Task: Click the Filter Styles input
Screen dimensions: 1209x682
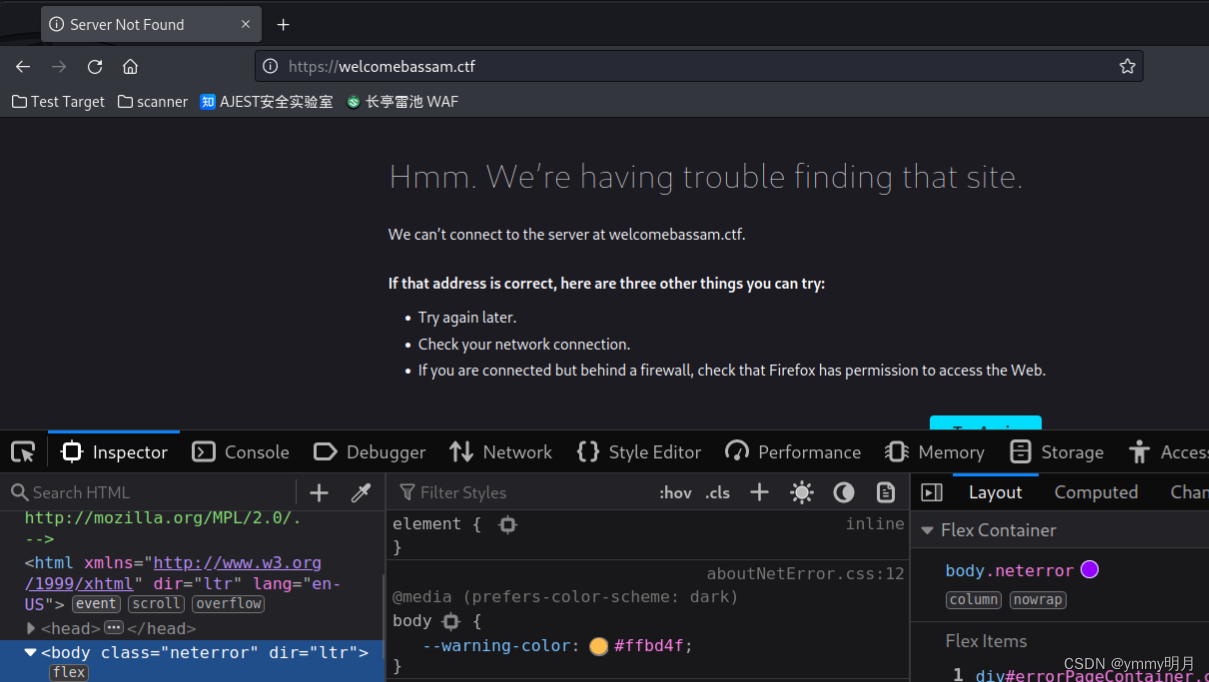Action: point(520,492)
